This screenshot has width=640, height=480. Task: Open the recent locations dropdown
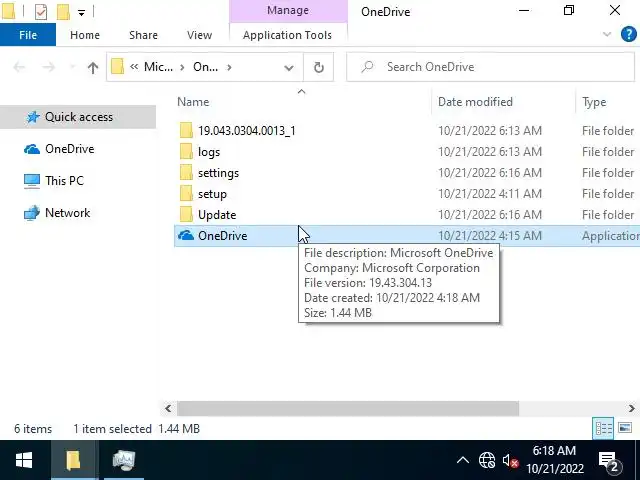click(x=73, y=67)
